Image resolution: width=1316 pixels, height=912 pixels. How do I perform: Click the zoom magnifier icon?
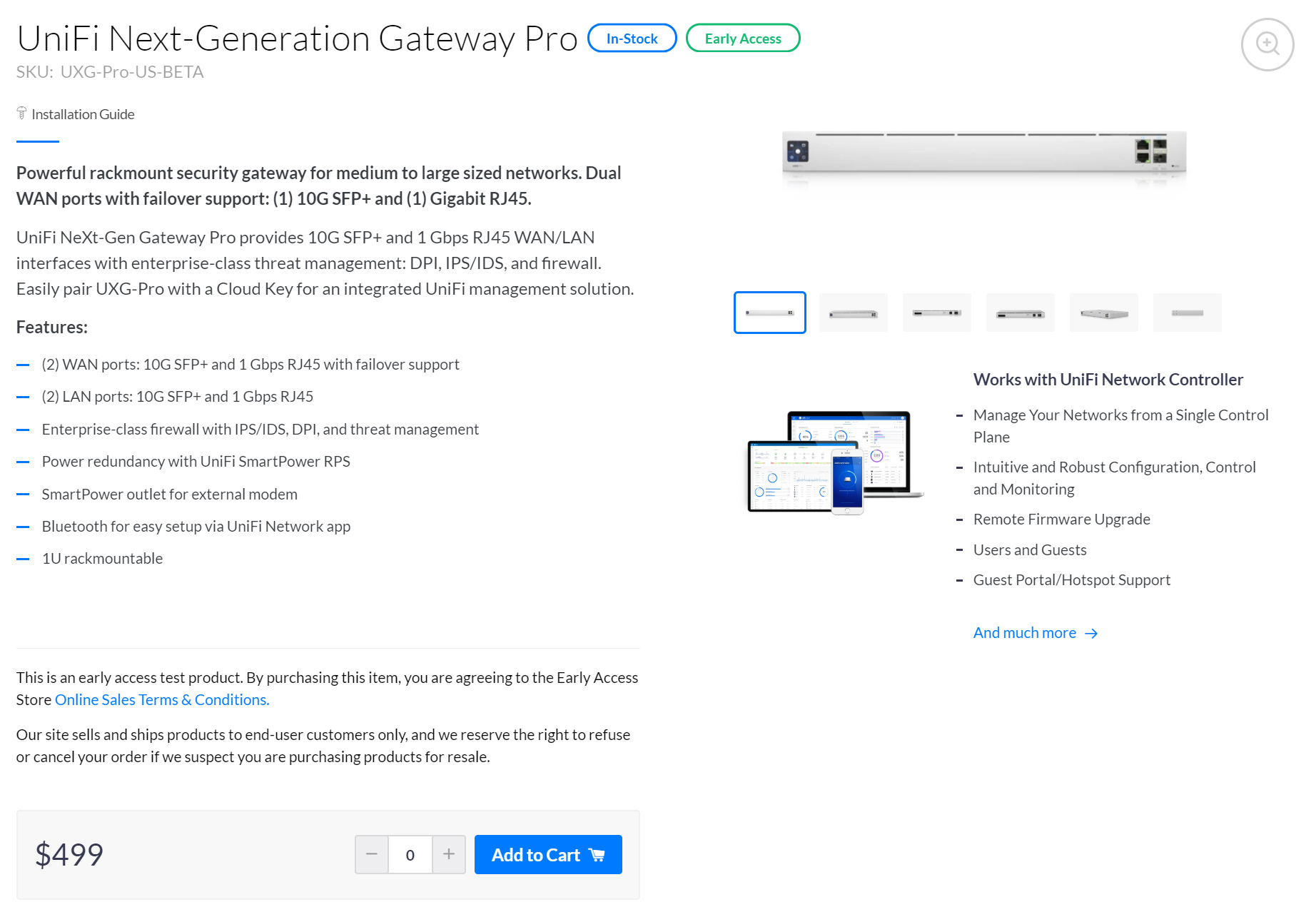point(1267,44)
